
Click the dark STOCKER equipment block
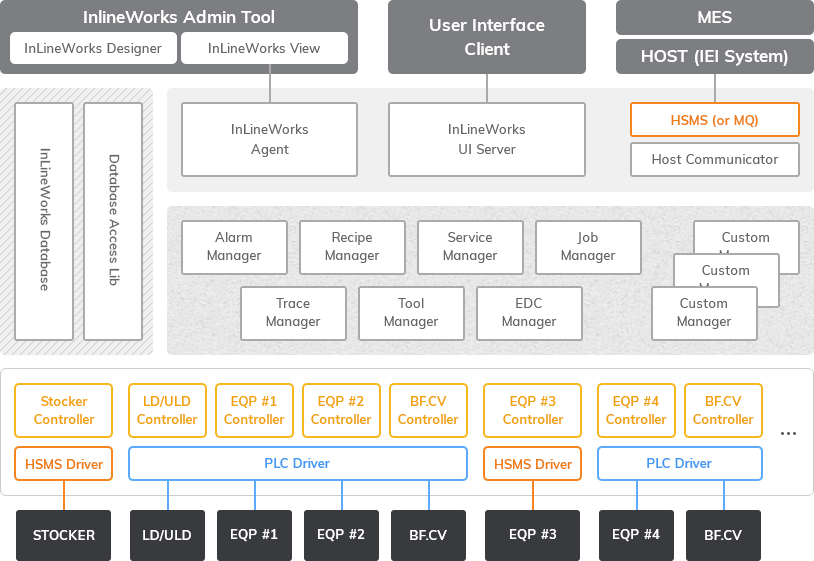pos(64,535)
